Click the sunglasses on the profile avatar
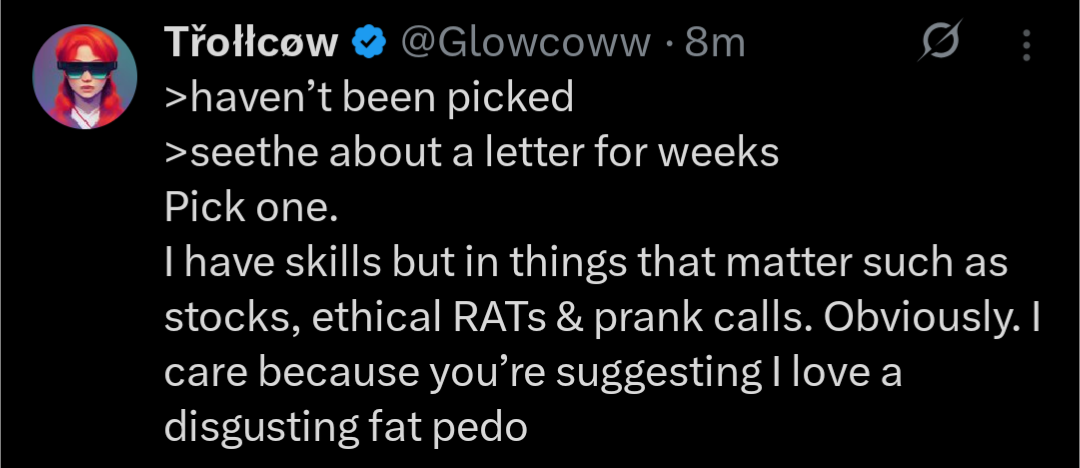The width and height of the screenshot is (1080, 468). (x=85, y=70)
